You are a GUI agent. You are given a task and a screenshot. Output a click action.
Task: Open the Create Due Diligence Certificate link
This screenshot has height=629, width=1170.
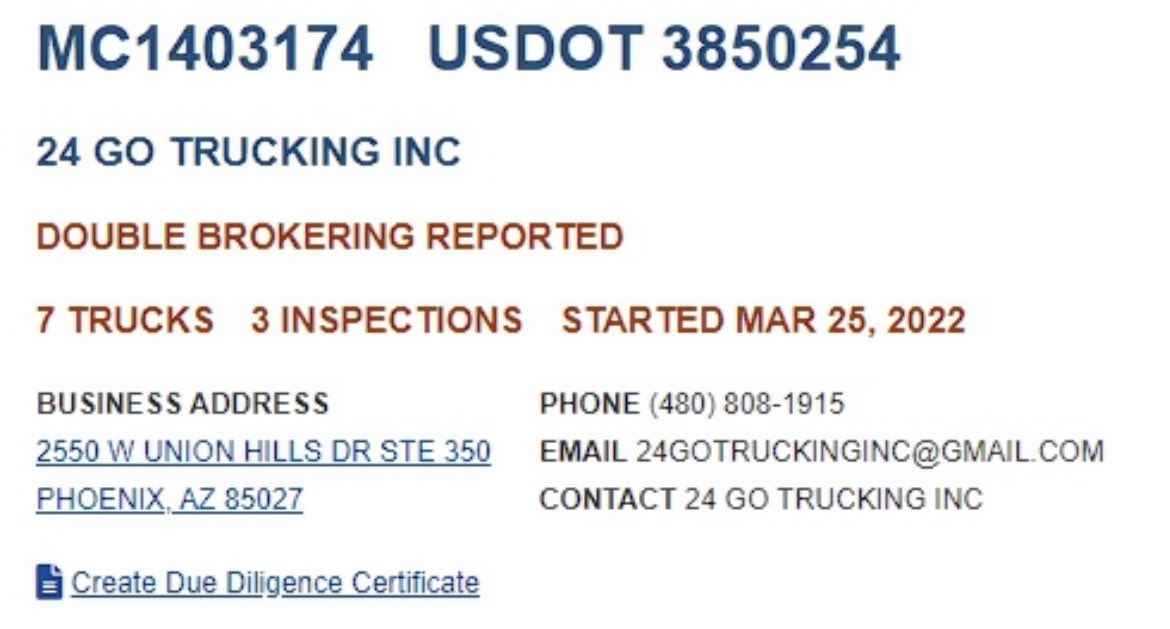click(275, 582)
